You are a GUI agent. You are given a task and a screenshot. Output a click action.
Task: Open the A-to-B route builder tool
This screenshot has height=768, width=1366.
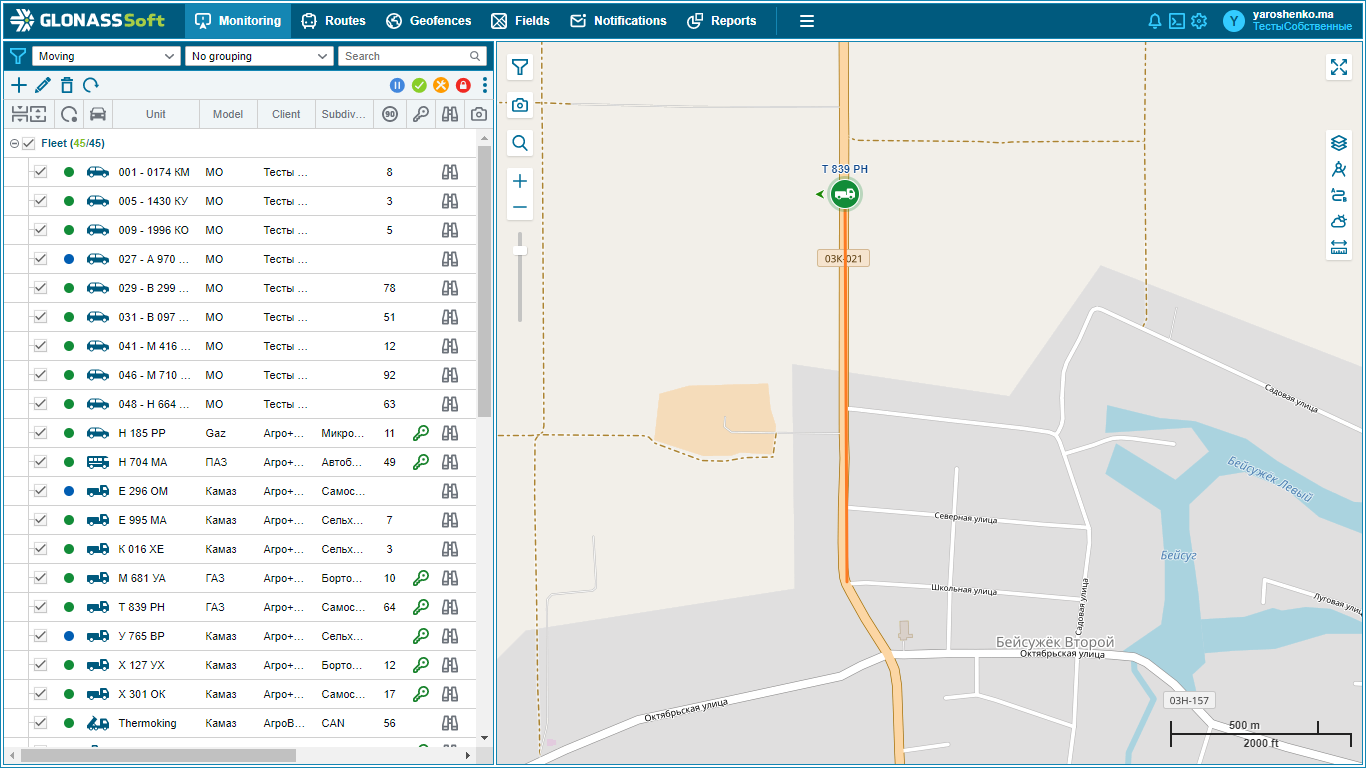coord(1339,195)
